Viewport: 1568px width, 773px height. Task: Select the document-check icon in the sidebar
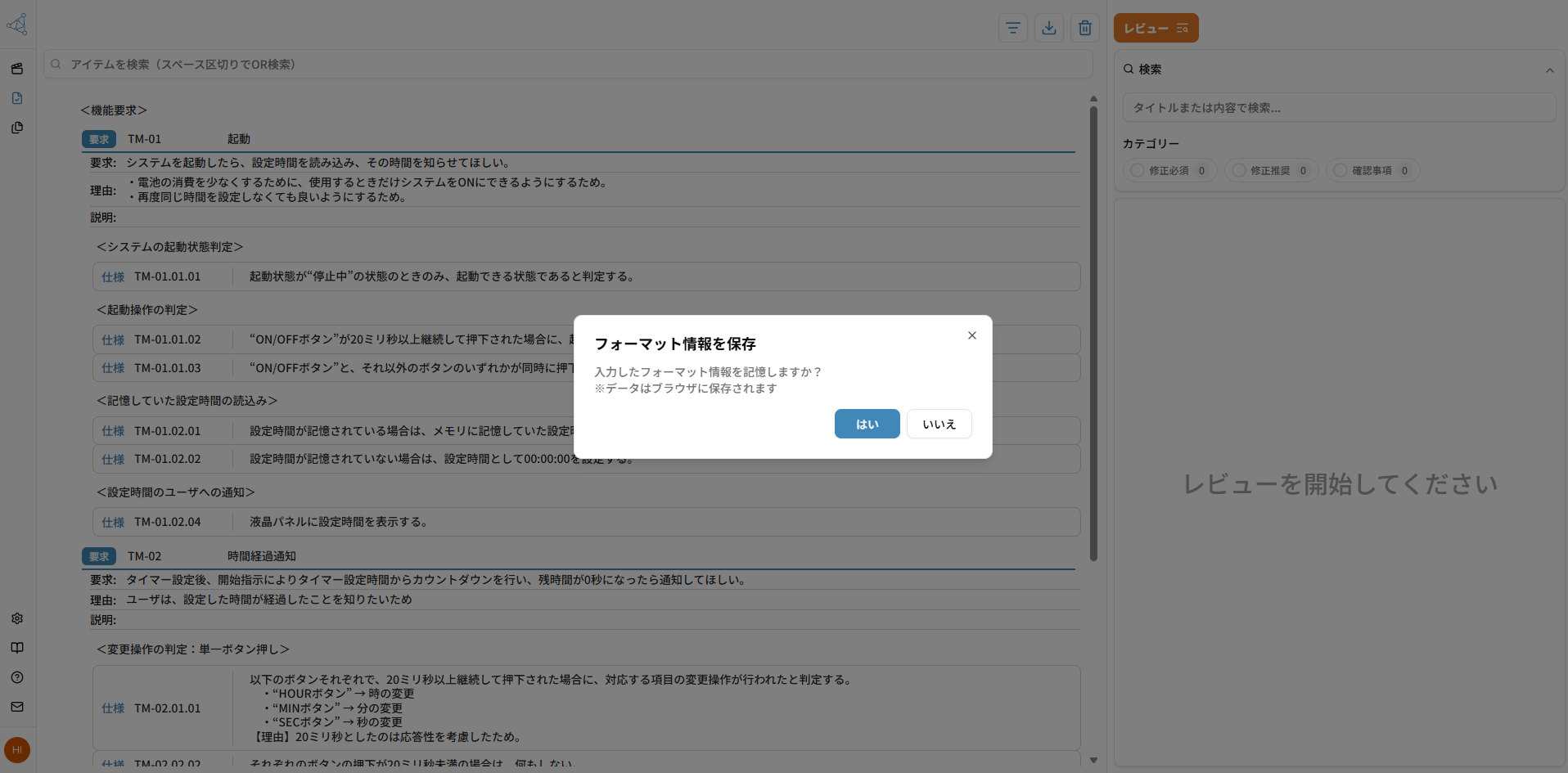(x=16, y=97)
